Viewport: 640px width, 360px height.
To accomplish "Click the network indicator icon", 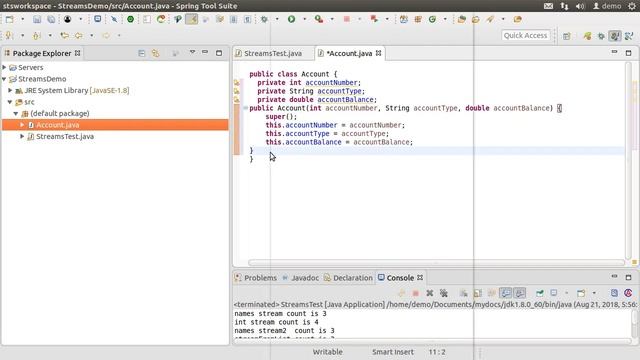I will [564, 6].
